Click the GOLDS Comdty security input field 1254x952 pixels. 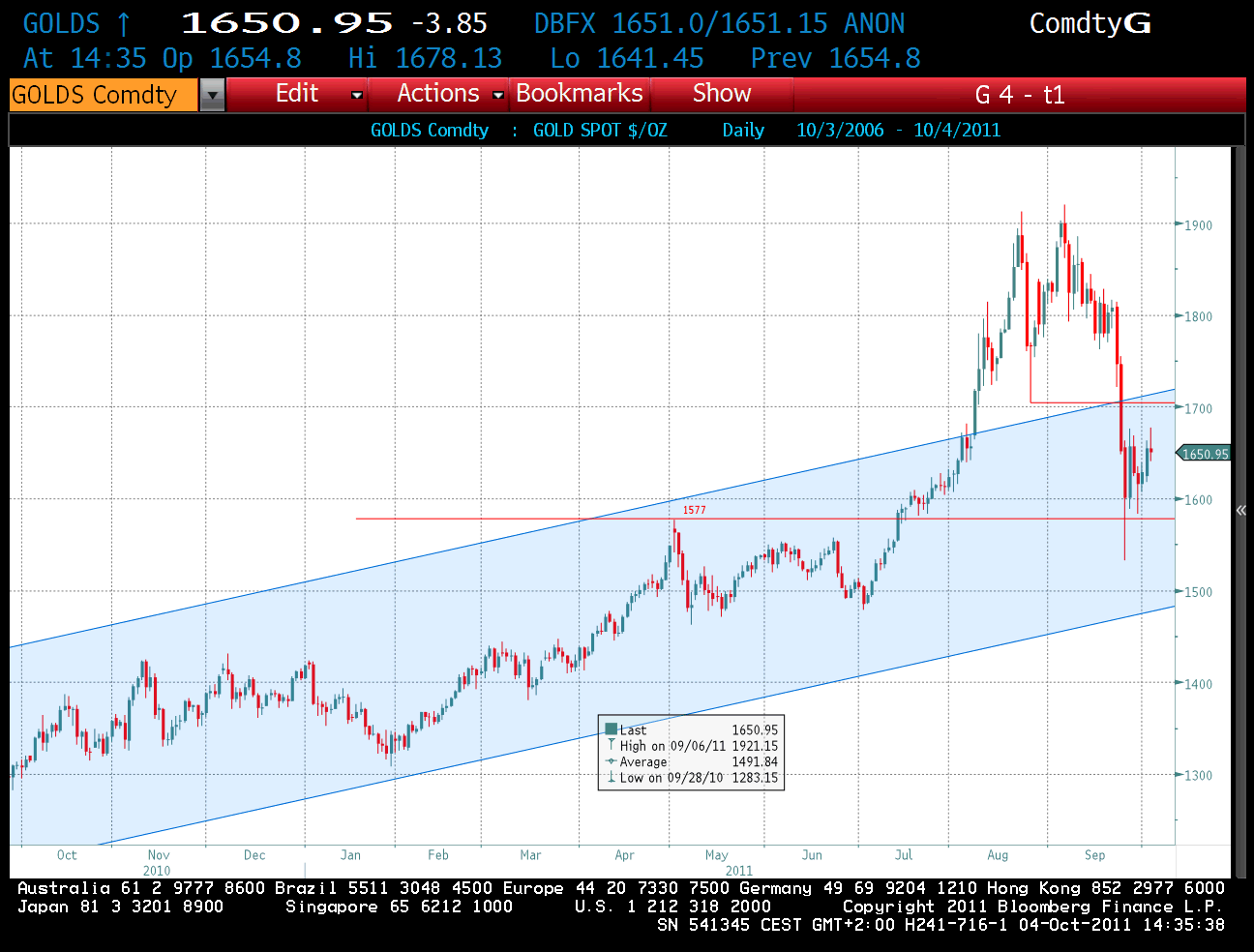click(x=104, y=95)
